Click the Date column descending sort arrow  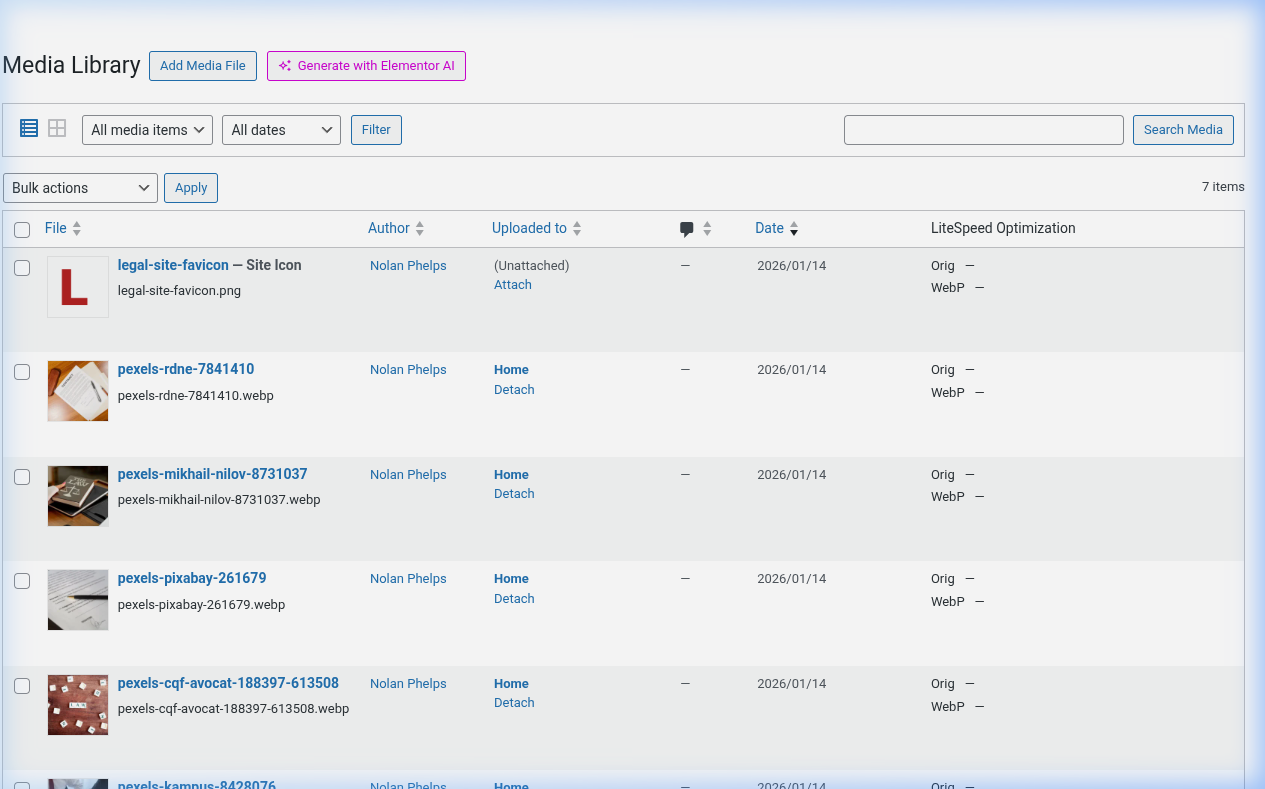(793, 233)
